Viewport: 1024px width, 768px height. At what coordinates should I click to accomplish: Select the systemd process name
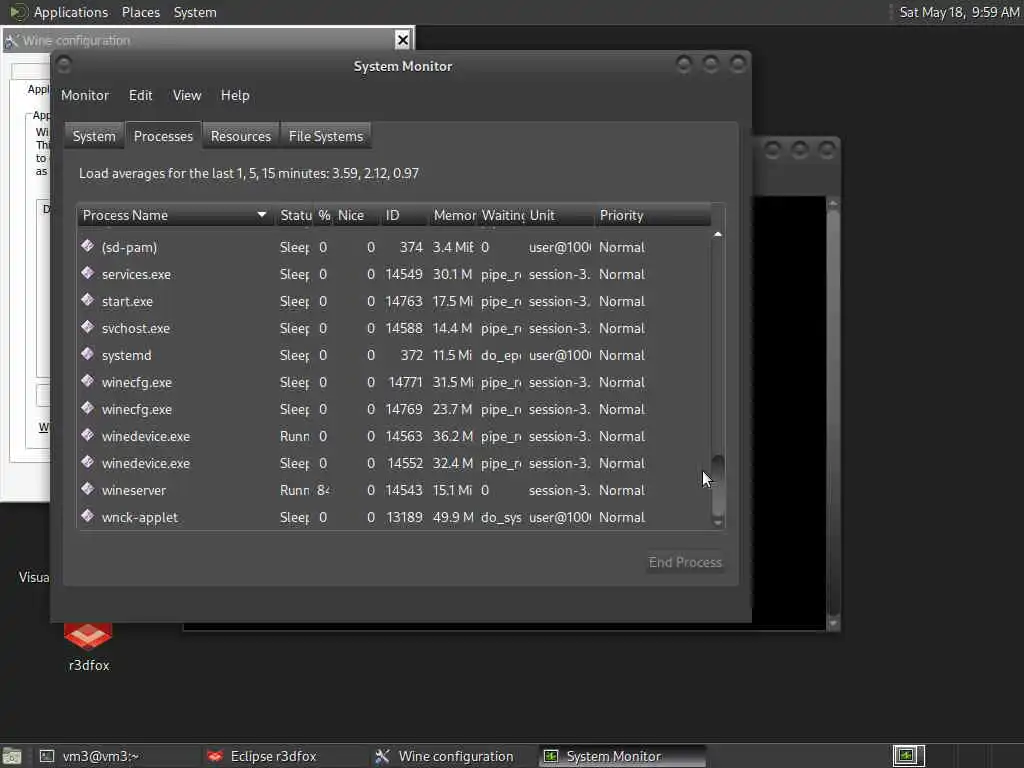pos(127,355)
